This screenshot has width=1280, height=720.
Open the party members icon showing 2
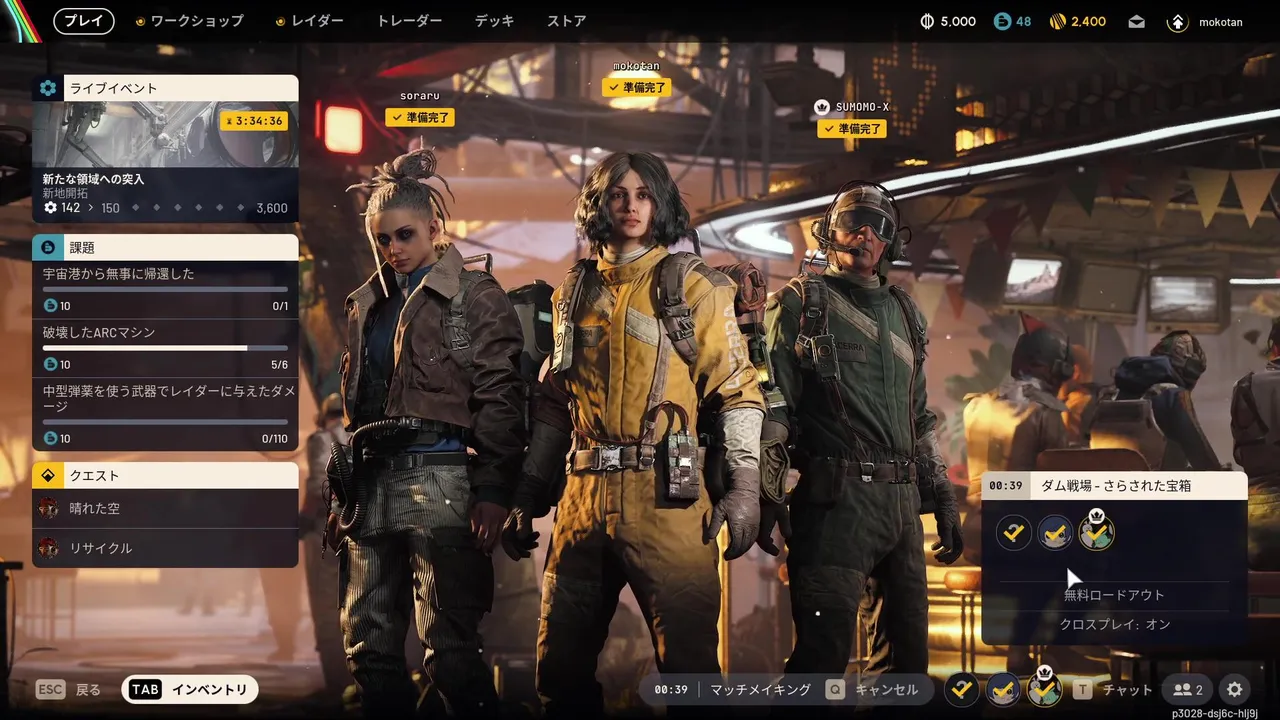tap(1188, 690)
